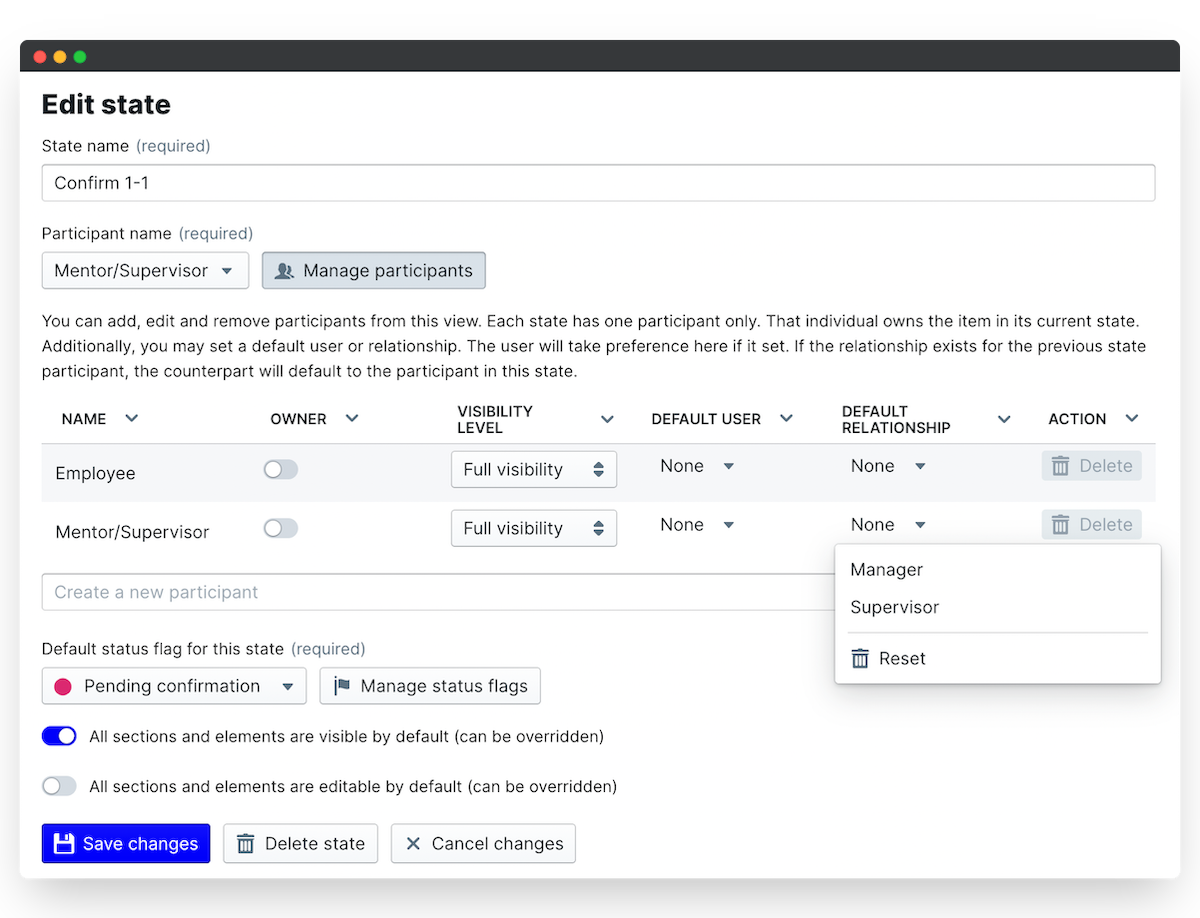Click the NAME column sort chevron
Screen dimensions: 1200x918
131,419
